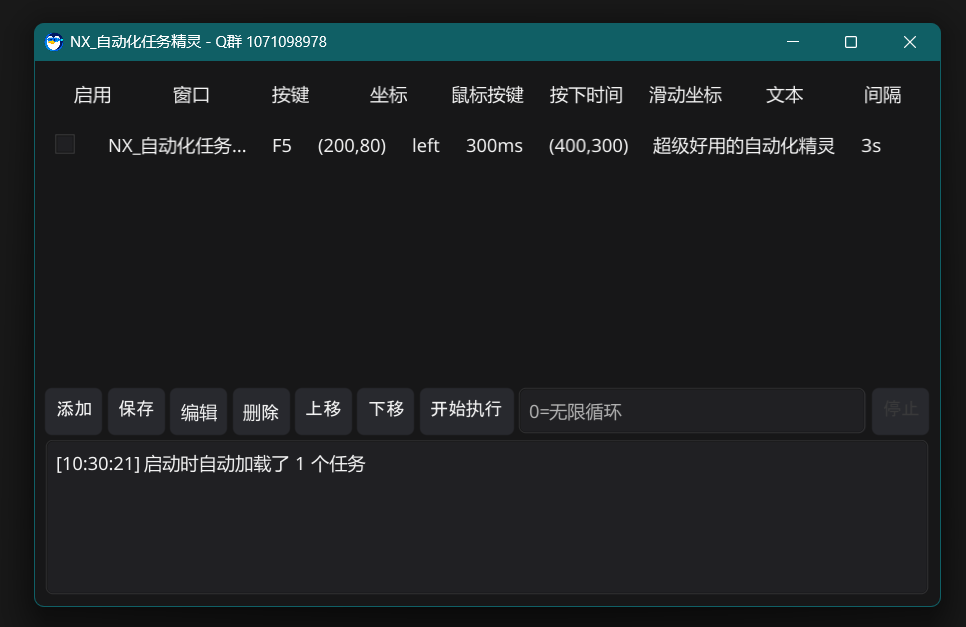Click the 按键 column header
The image size is (966, 627).
click(290, 95)
